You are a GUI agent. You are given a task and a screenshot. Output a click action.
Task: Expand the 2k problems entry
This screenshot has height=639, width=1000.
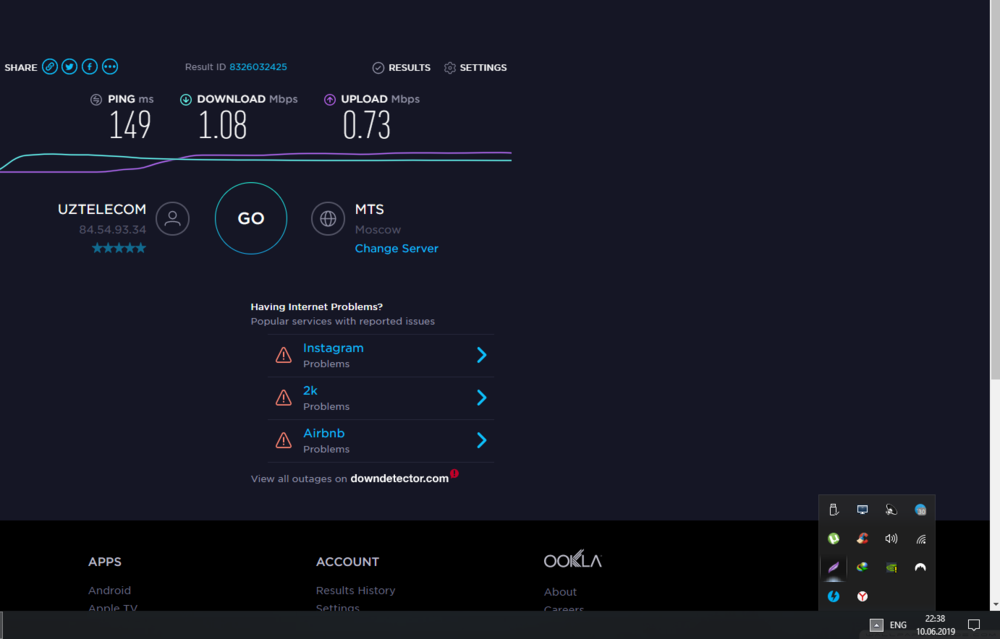[481, 397]
